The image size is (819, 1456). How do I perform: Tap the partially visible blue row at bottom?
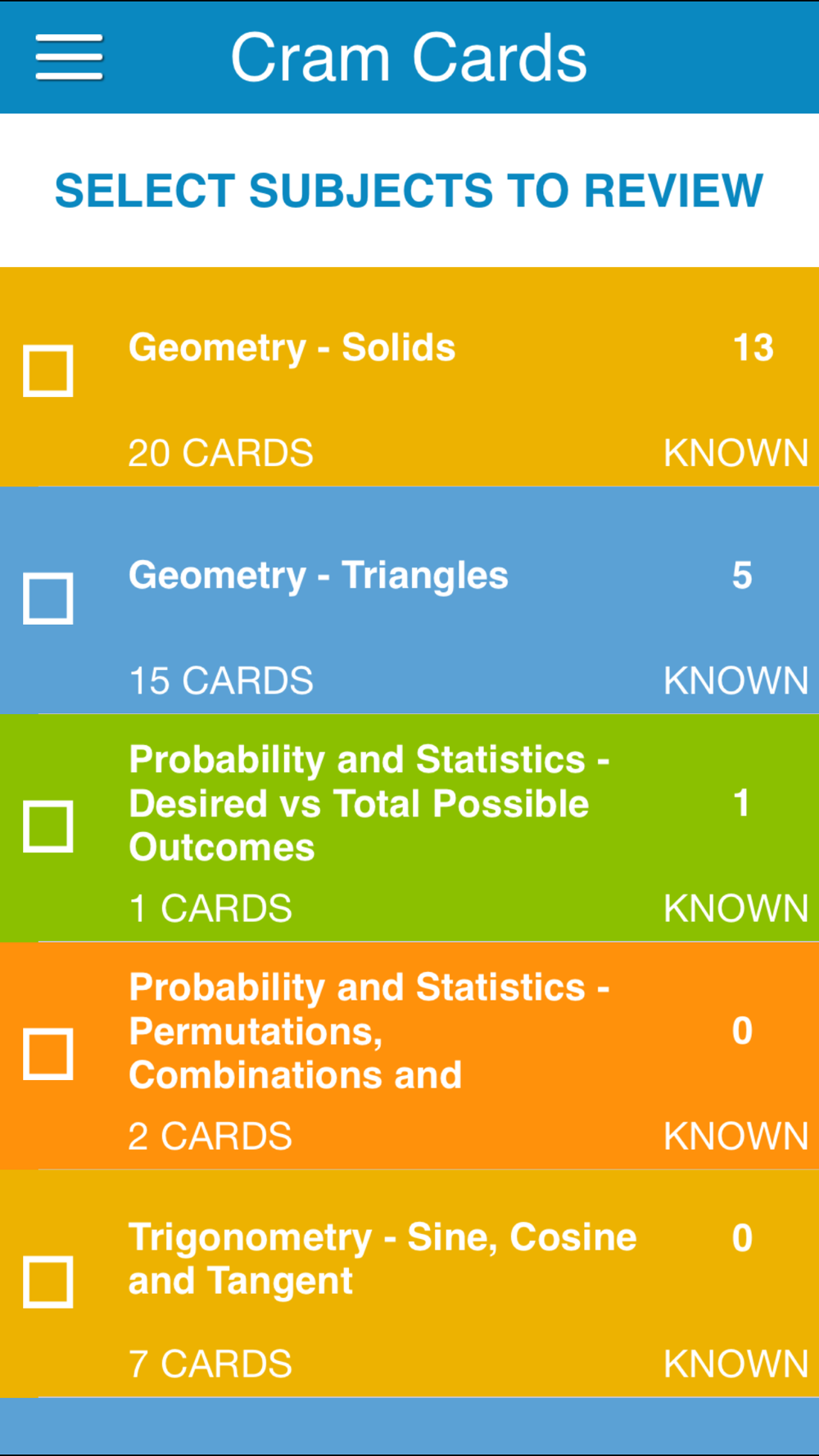[x=409, y=1427]
